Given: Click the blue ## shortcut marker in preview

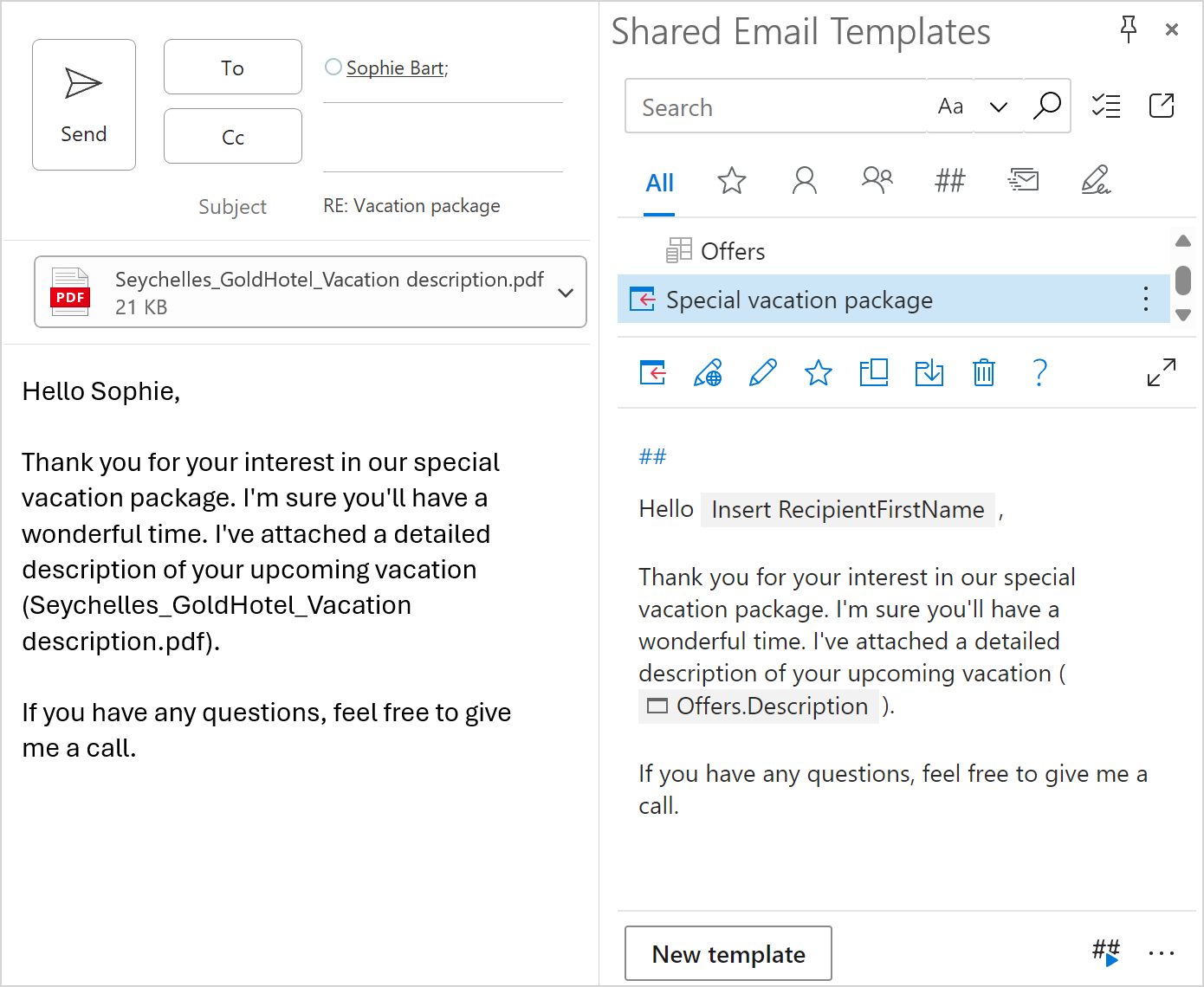Looking at the screenshot, I should coord(652,456).
